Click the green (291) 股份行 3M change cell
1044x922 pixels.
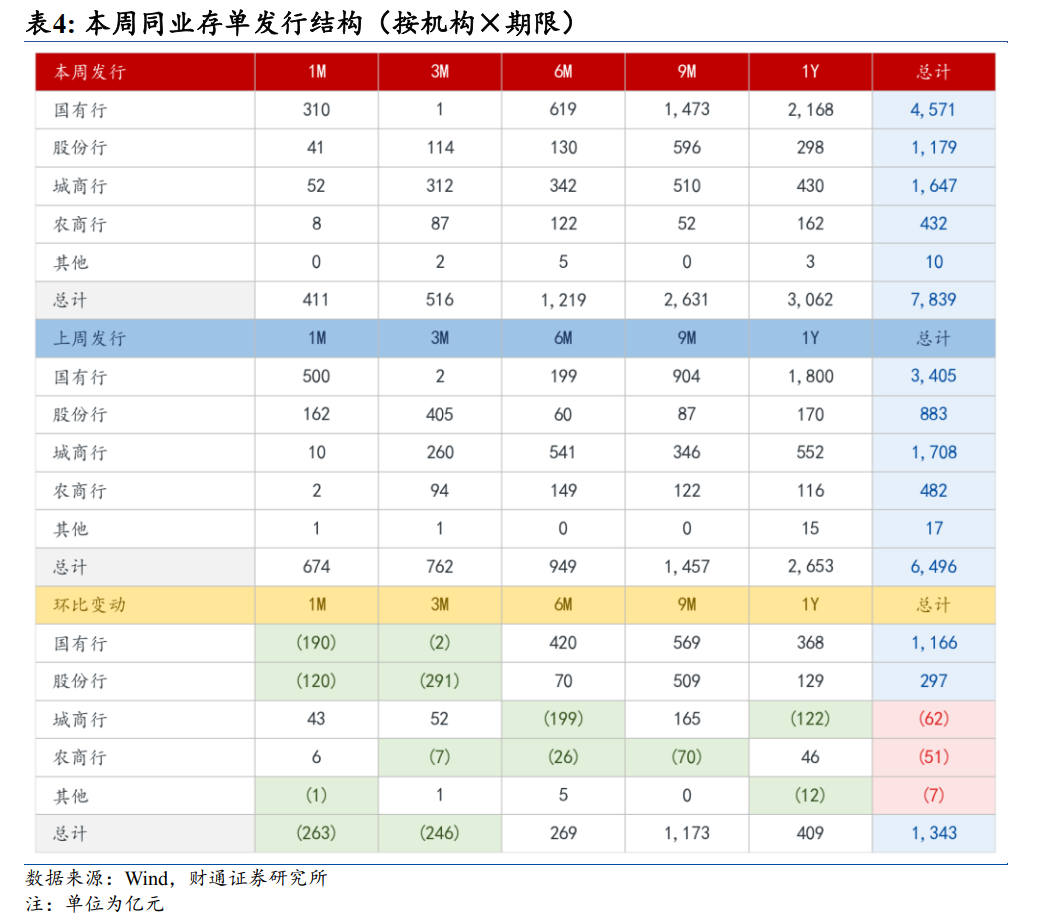439,680
